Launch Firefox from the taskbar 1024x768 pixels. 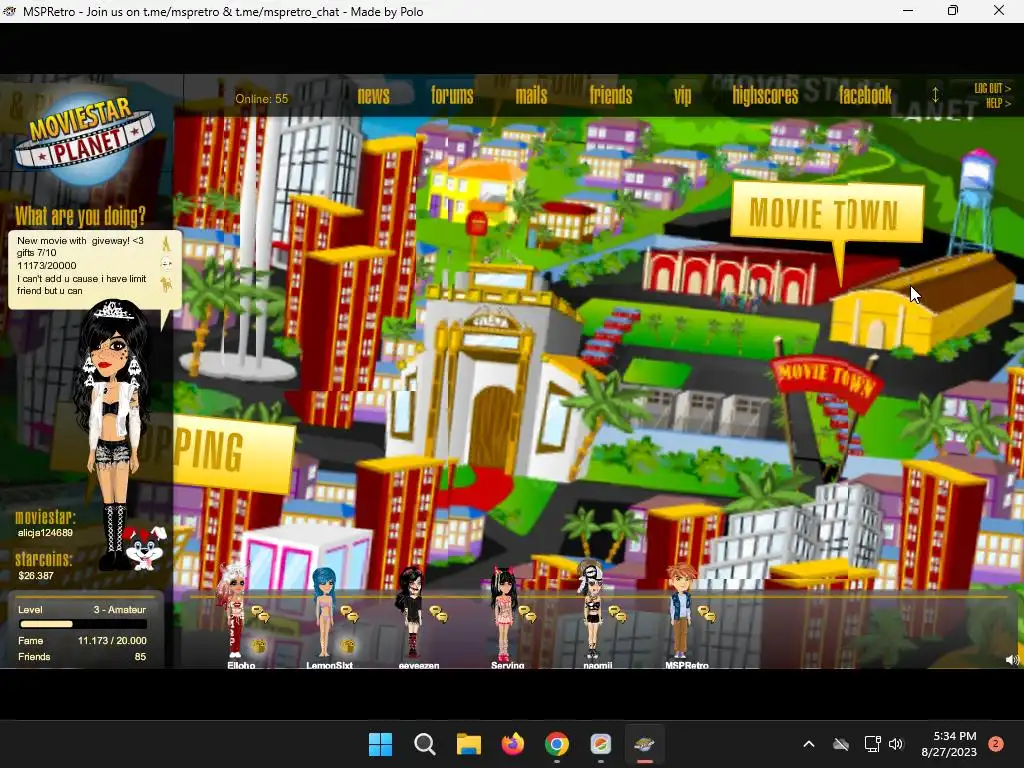point(513,744)
